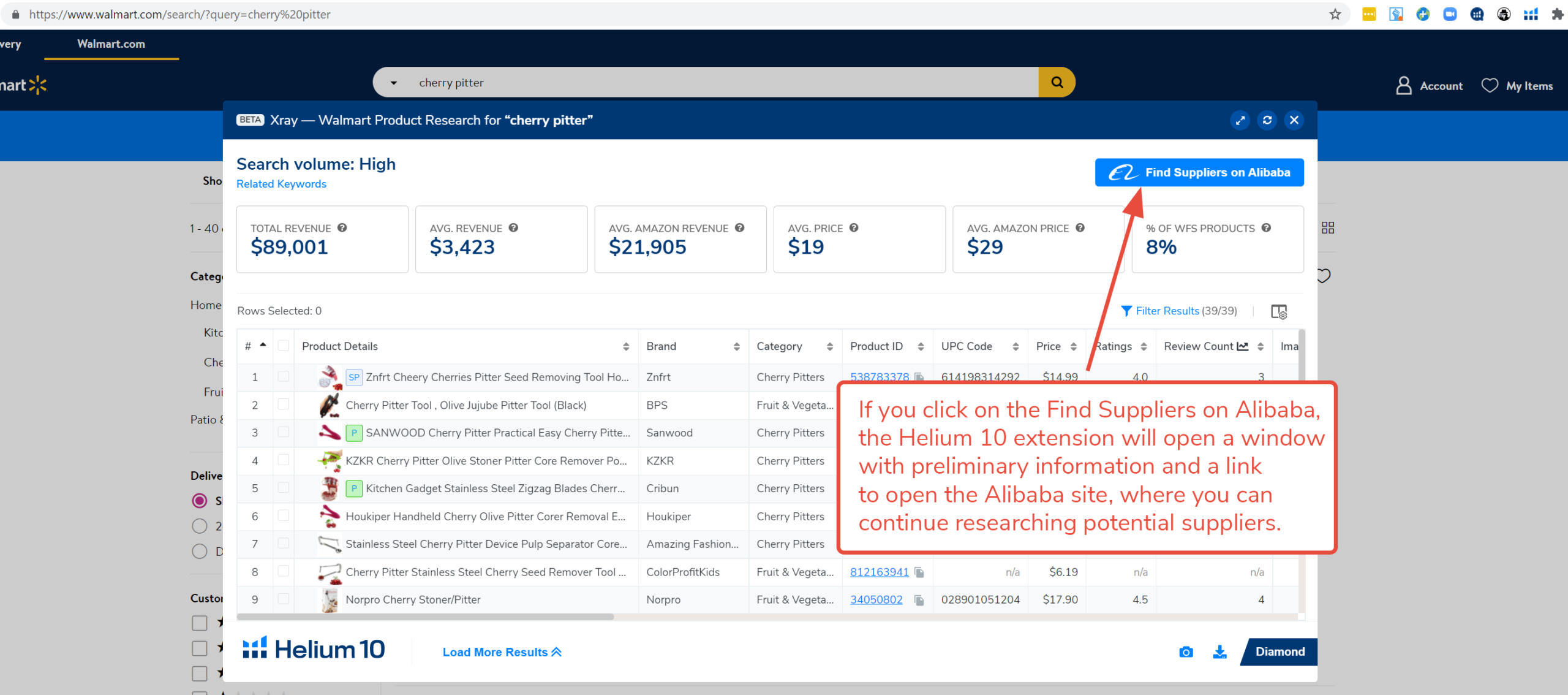
Task: Toggle the select-all header checkbox
Action: point(283,346)
